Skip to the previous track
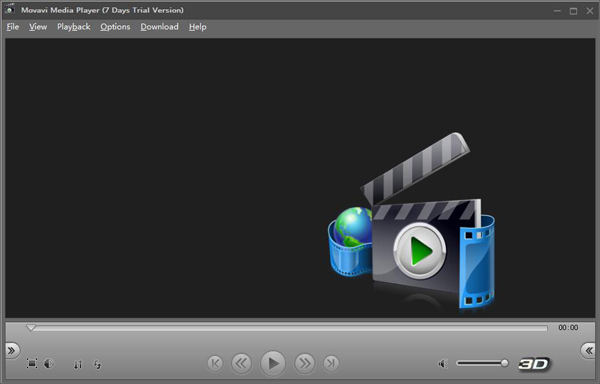600x384 pixels. (x=215, y=363)
